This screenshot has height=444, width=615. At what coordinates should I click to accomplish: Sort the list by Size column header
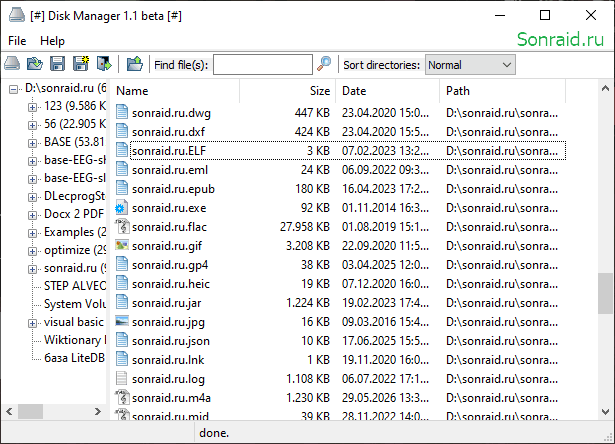coord(287,91)
